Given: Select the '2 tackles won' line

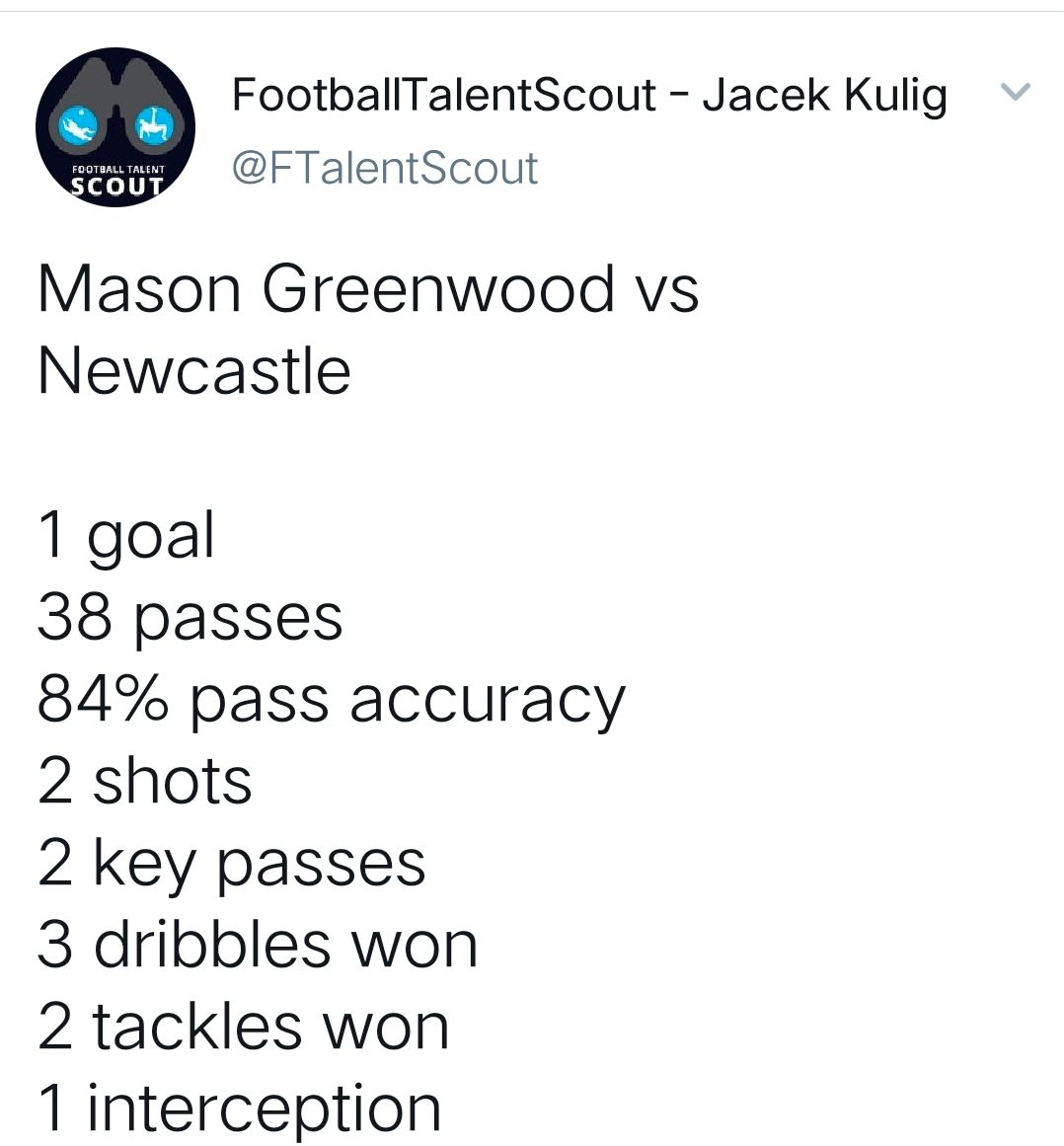Looking at the screenshot, I should pos(244,1027).
